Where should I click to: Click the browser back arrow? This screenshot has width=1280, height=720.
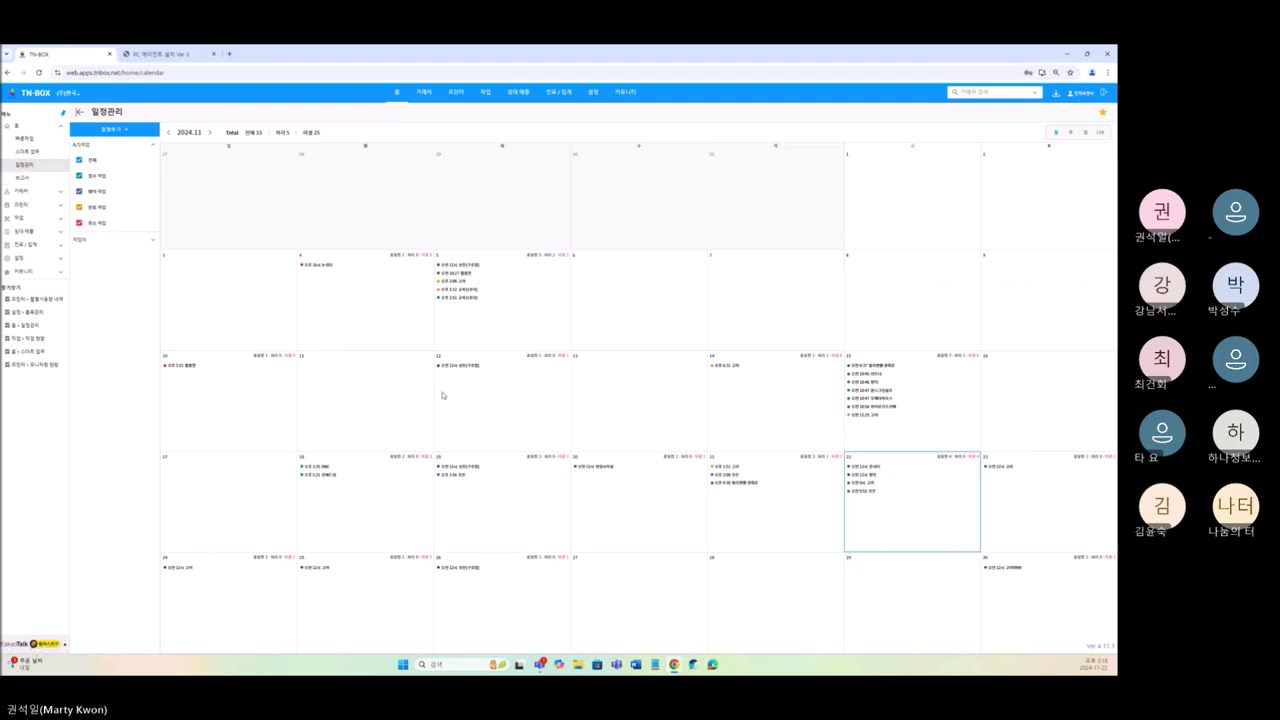click(x=8, y=72)
